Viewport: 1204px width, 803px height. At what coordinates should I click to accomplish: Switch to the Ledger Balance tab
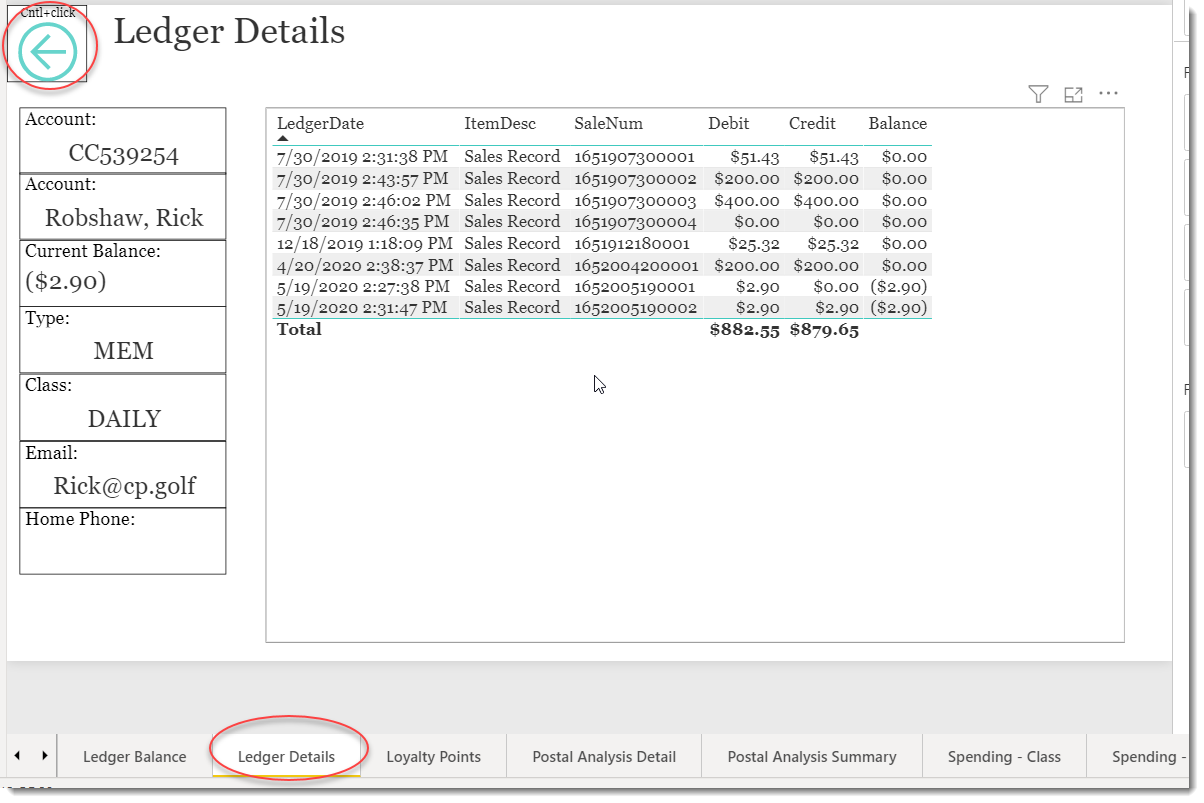pos(135,757)
